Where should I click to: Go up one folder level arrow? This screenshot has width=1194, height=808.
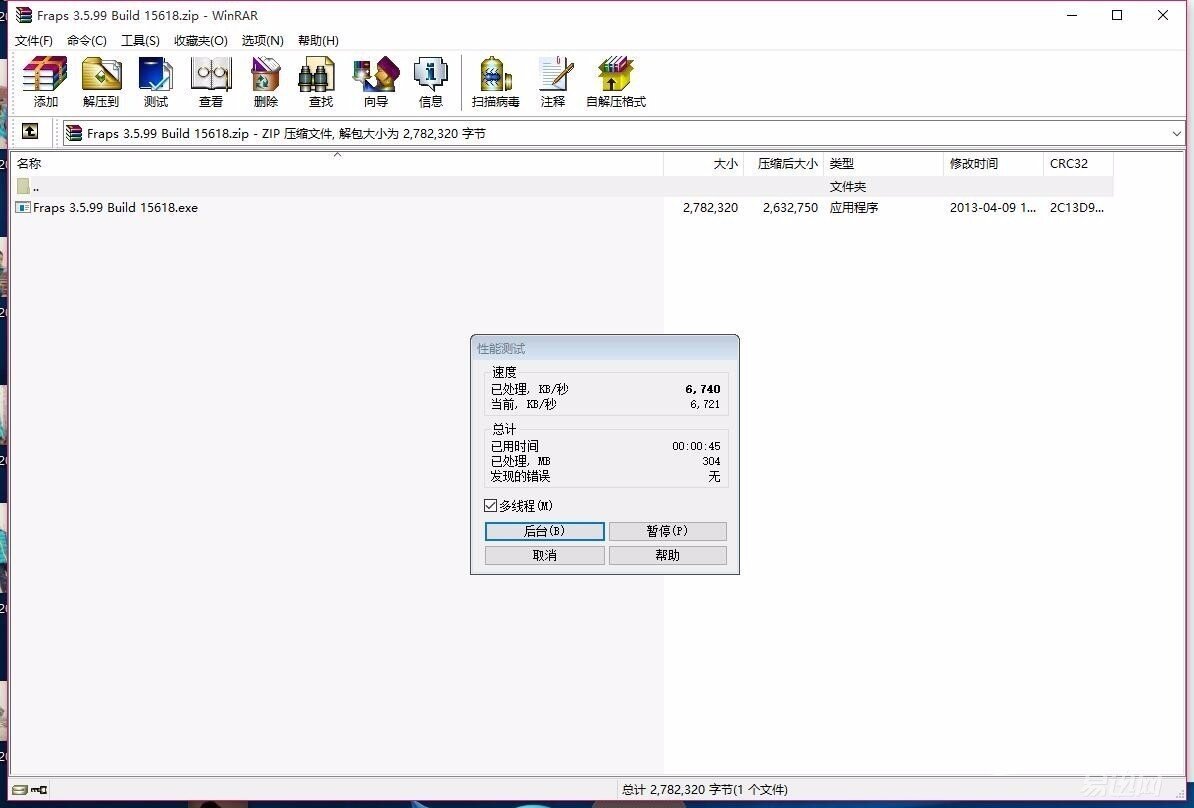[30, 132]
